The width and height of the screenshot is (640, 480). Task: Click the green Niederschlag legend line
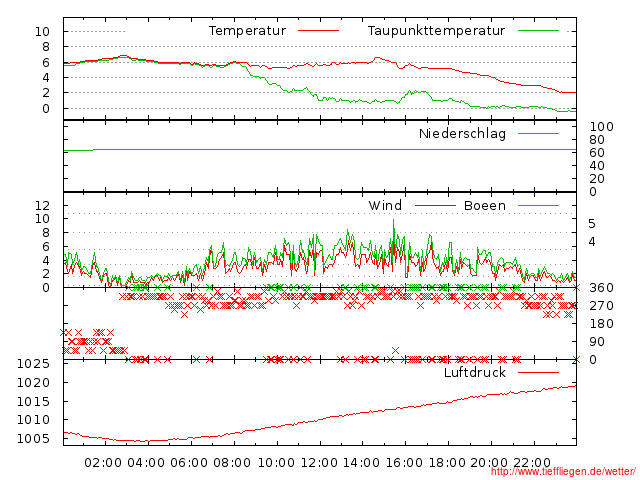538,133
